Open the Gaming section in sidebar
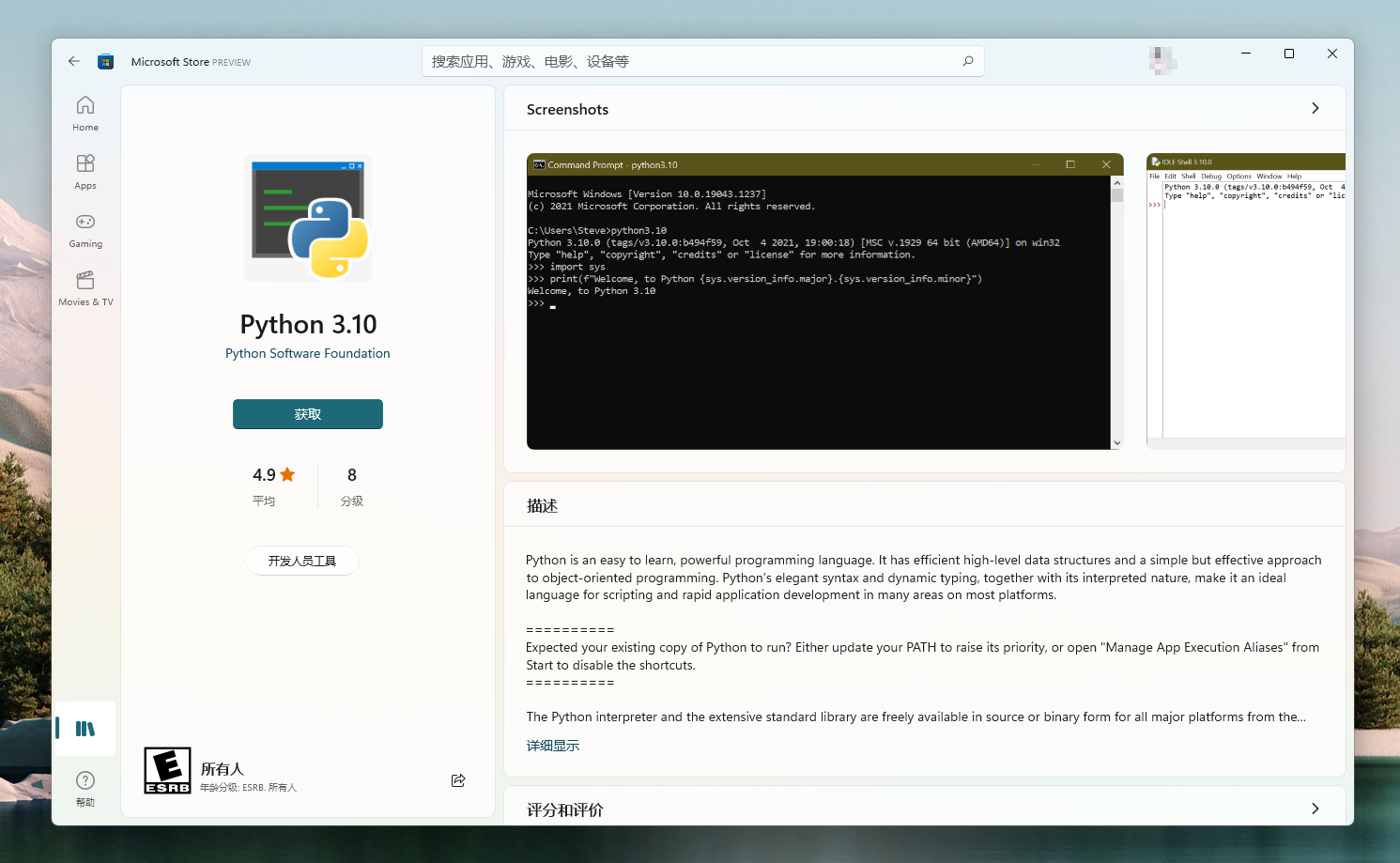1400x863 pixels. click(85, 230)
